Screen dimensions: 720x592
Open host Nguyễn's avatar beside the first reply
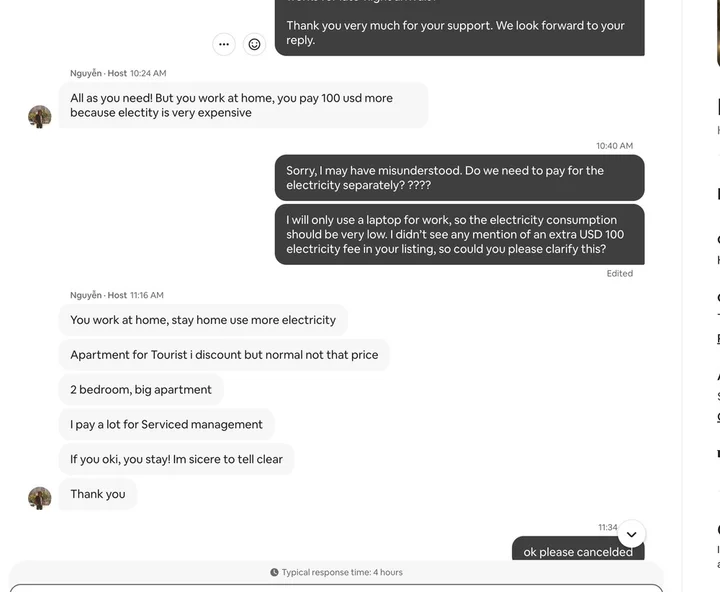pyautogui.click(x=40, y=117)
